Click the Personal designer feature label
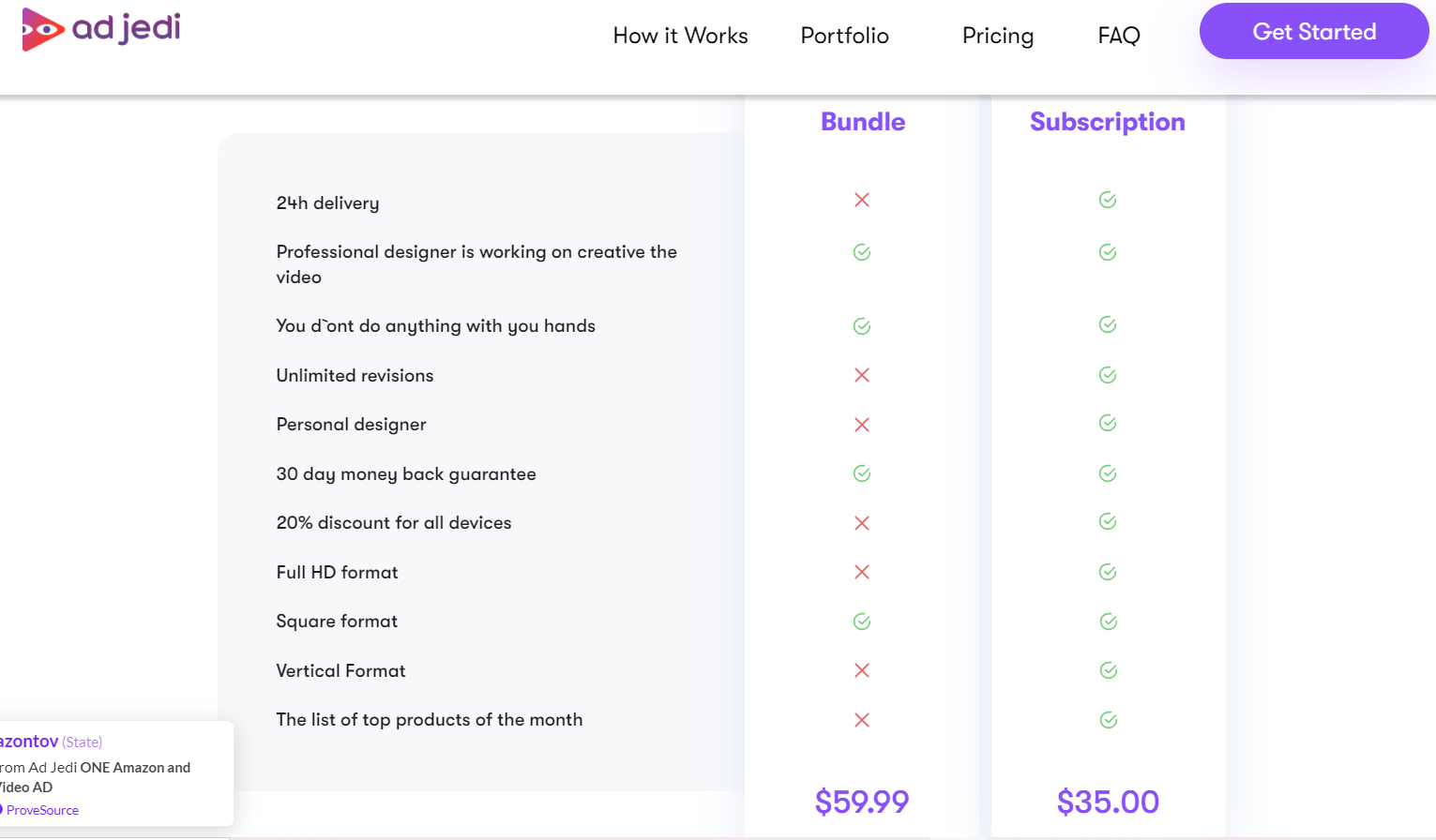This screenshot has width=1436, height=840. click(351, 425)
